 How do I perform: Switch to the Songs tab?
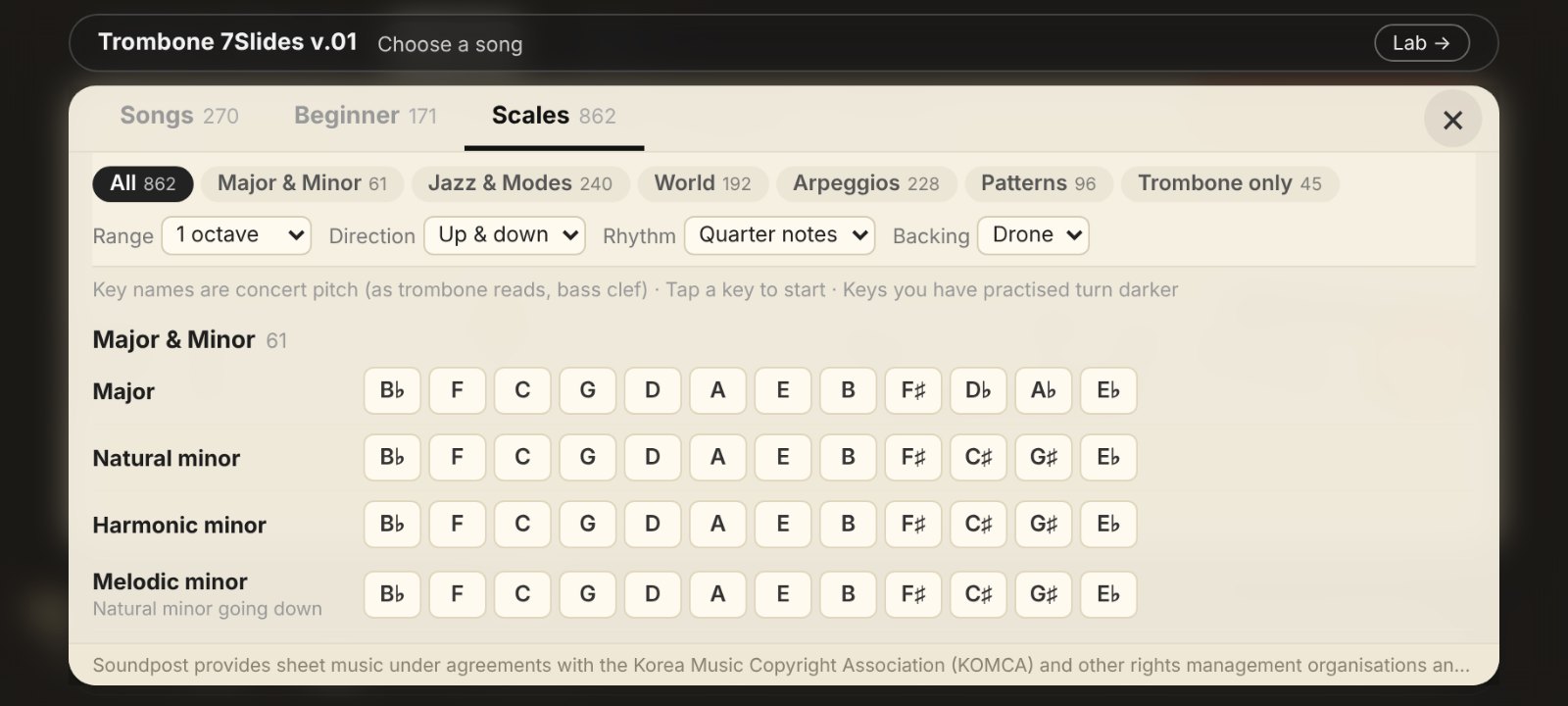[179, 116]
